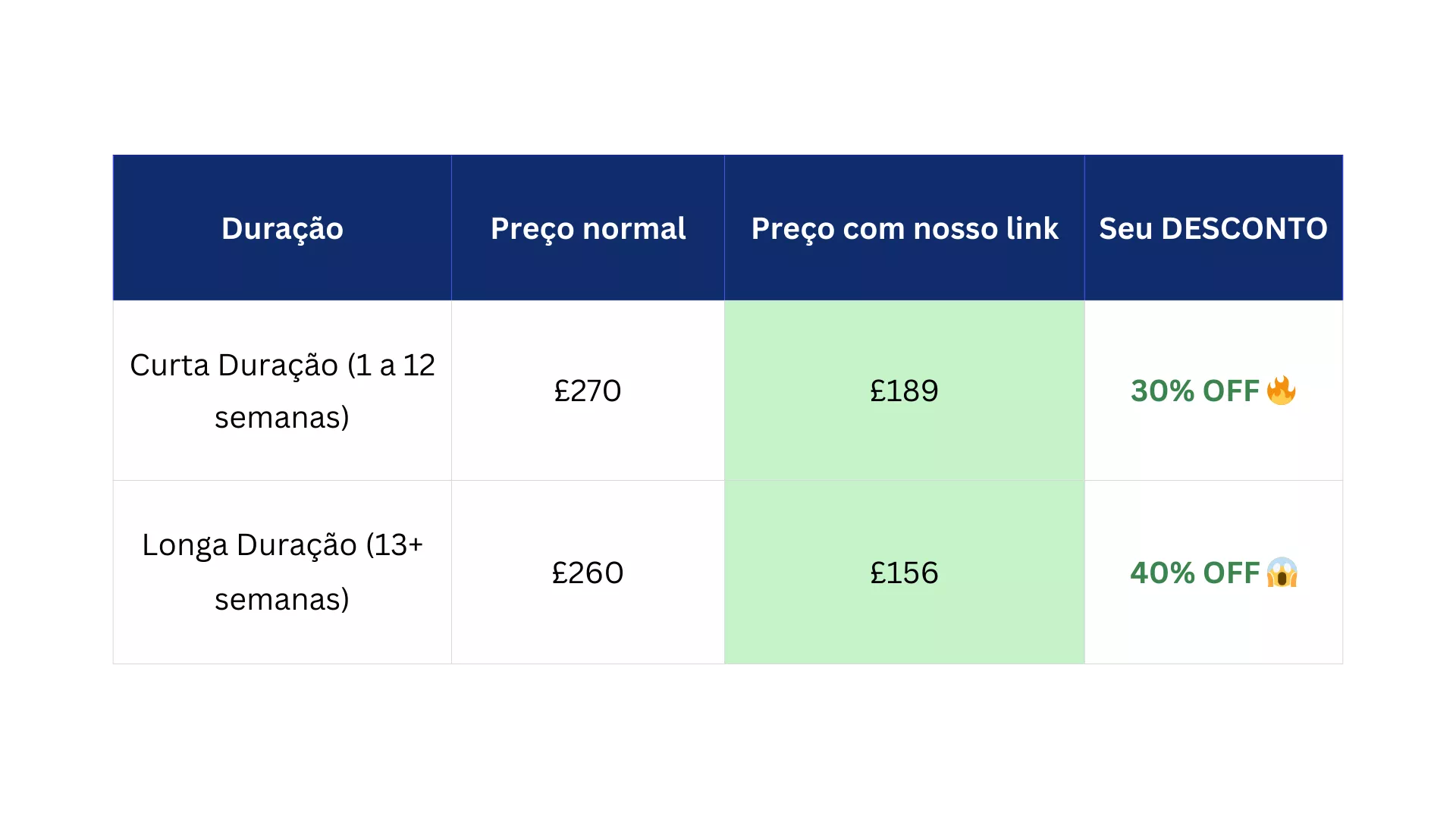
Task: Select the Seu DESCONTO column header
Action: (1213, 228)
